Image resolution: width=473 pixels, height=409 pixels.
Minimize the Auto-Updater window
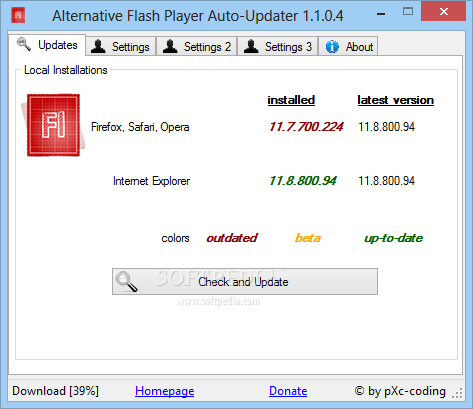pyautogui.click(x=381, y=14)
